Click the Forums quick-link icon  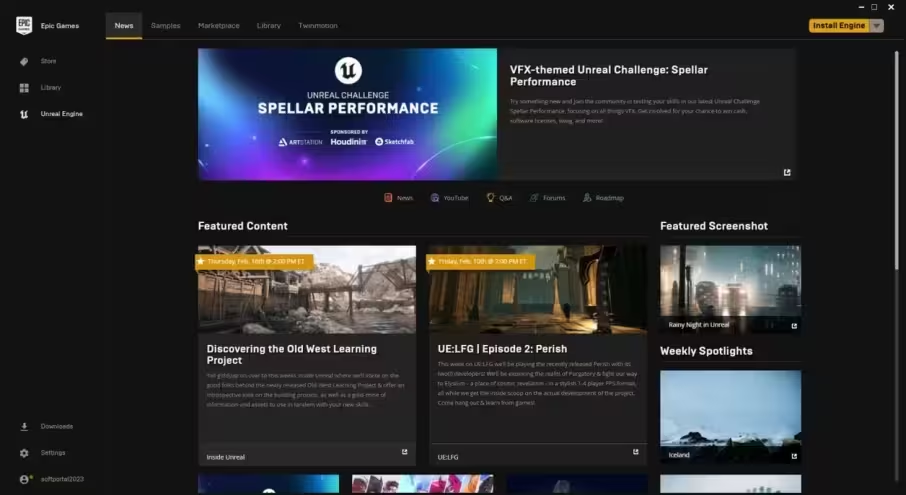tap(534, 198)
